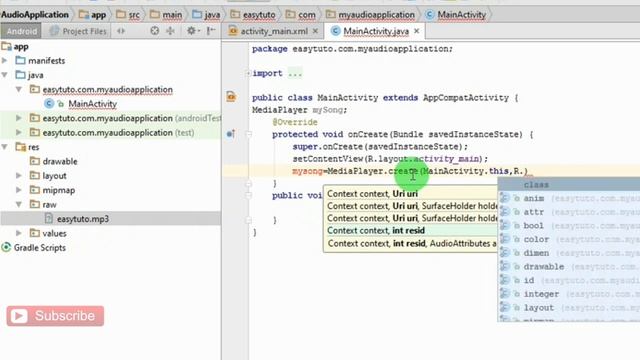This screenshot has height=360, width=640.
Task: Click the YouTube Subscribe button
Action: 55,316
